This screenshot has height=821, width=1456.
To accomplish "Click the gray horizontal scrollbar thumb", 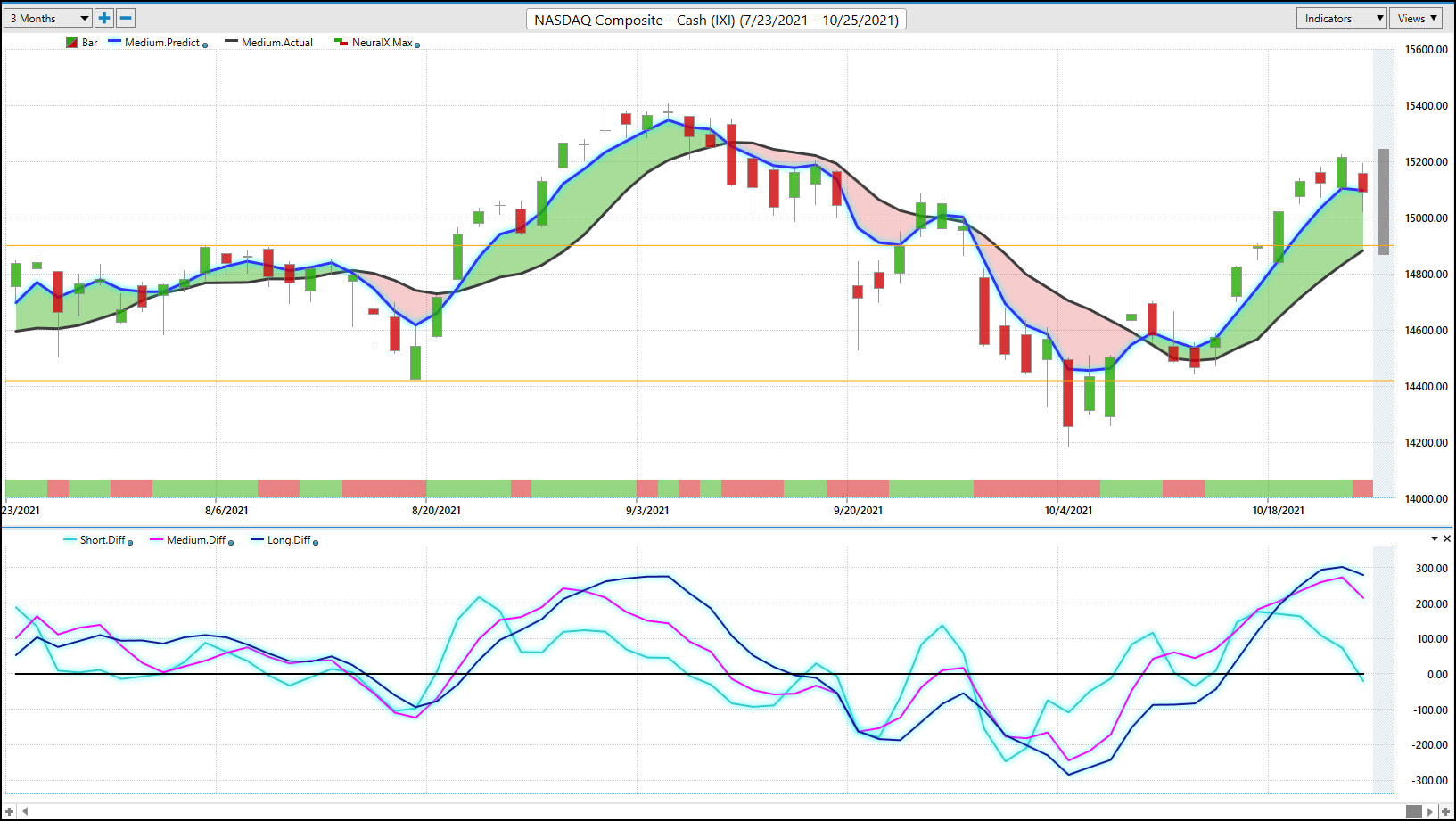I will pyautogui.click(x=1414, y=811).
